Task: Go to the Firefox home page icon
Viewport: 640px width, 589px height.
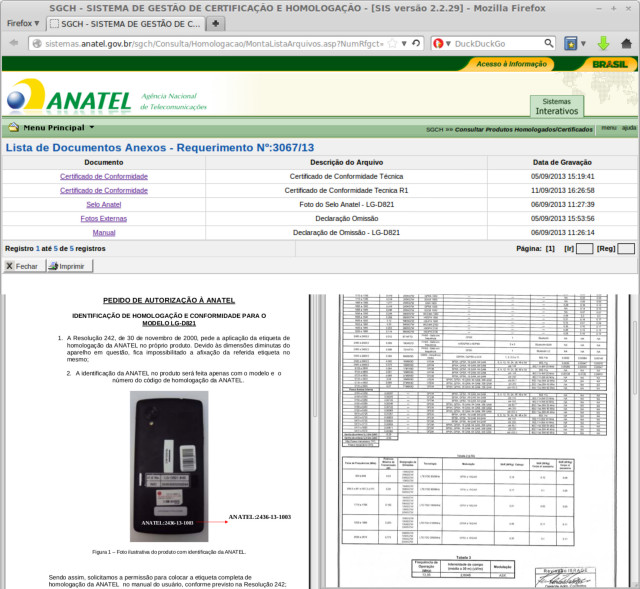Action: pos(627,44)
